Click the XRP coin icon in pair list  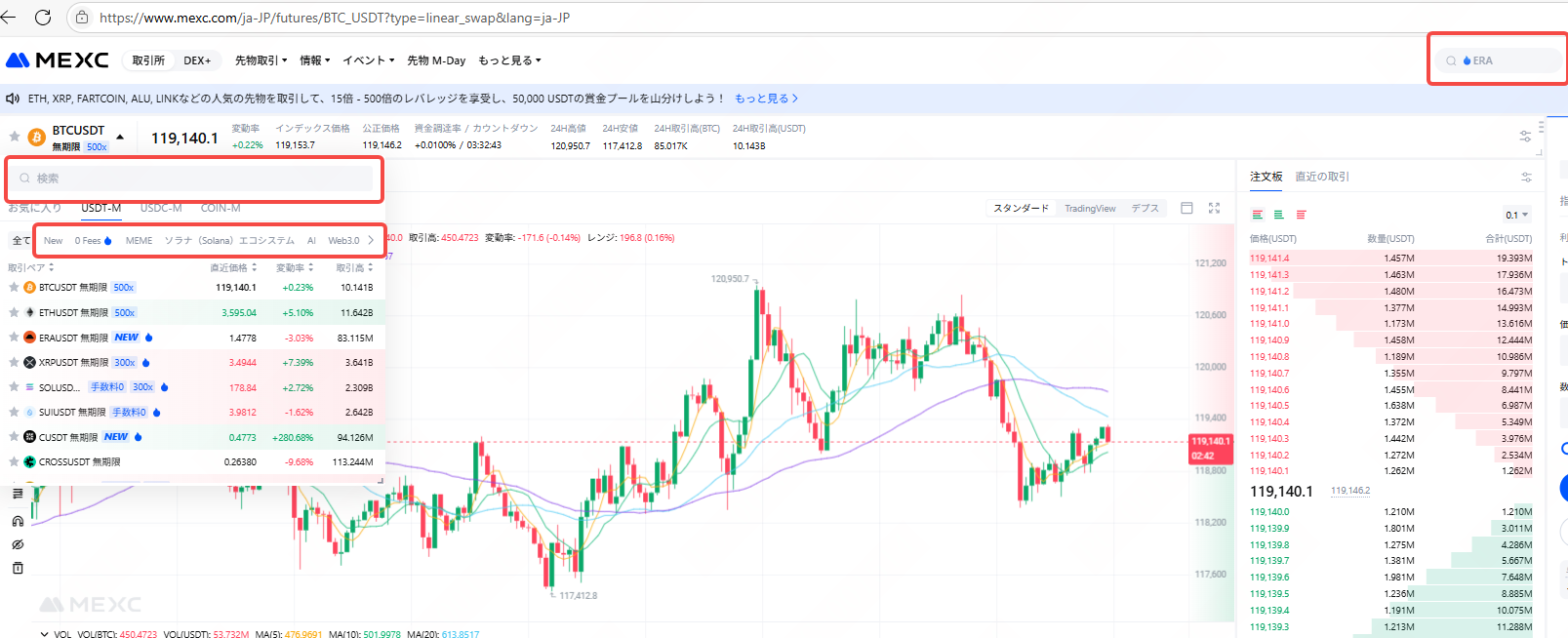click(29, 363)
